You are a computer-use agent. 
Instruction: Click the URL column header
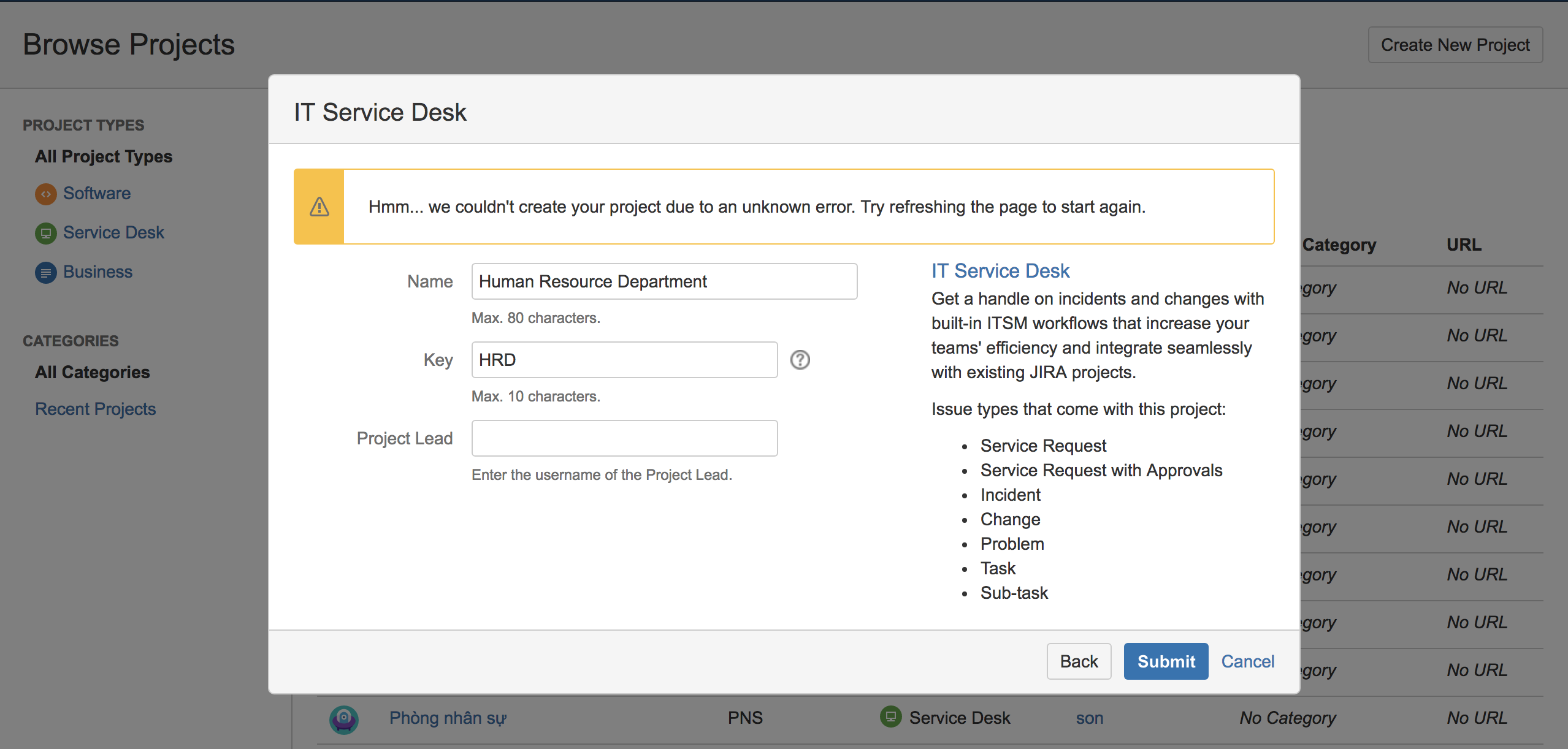tap(1464, 245)
